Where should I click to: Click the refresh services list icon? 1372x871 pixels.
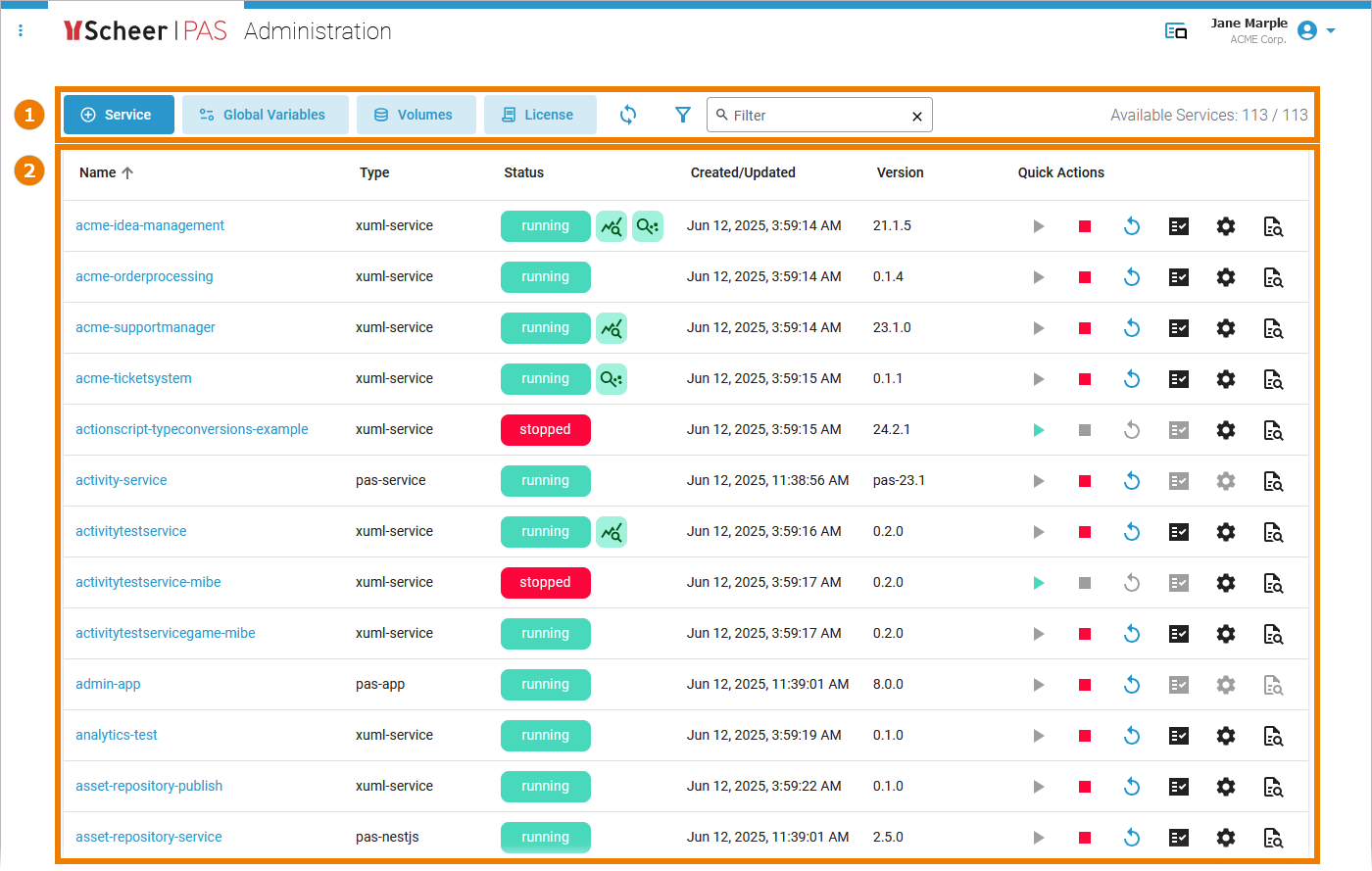pos(628,115)
